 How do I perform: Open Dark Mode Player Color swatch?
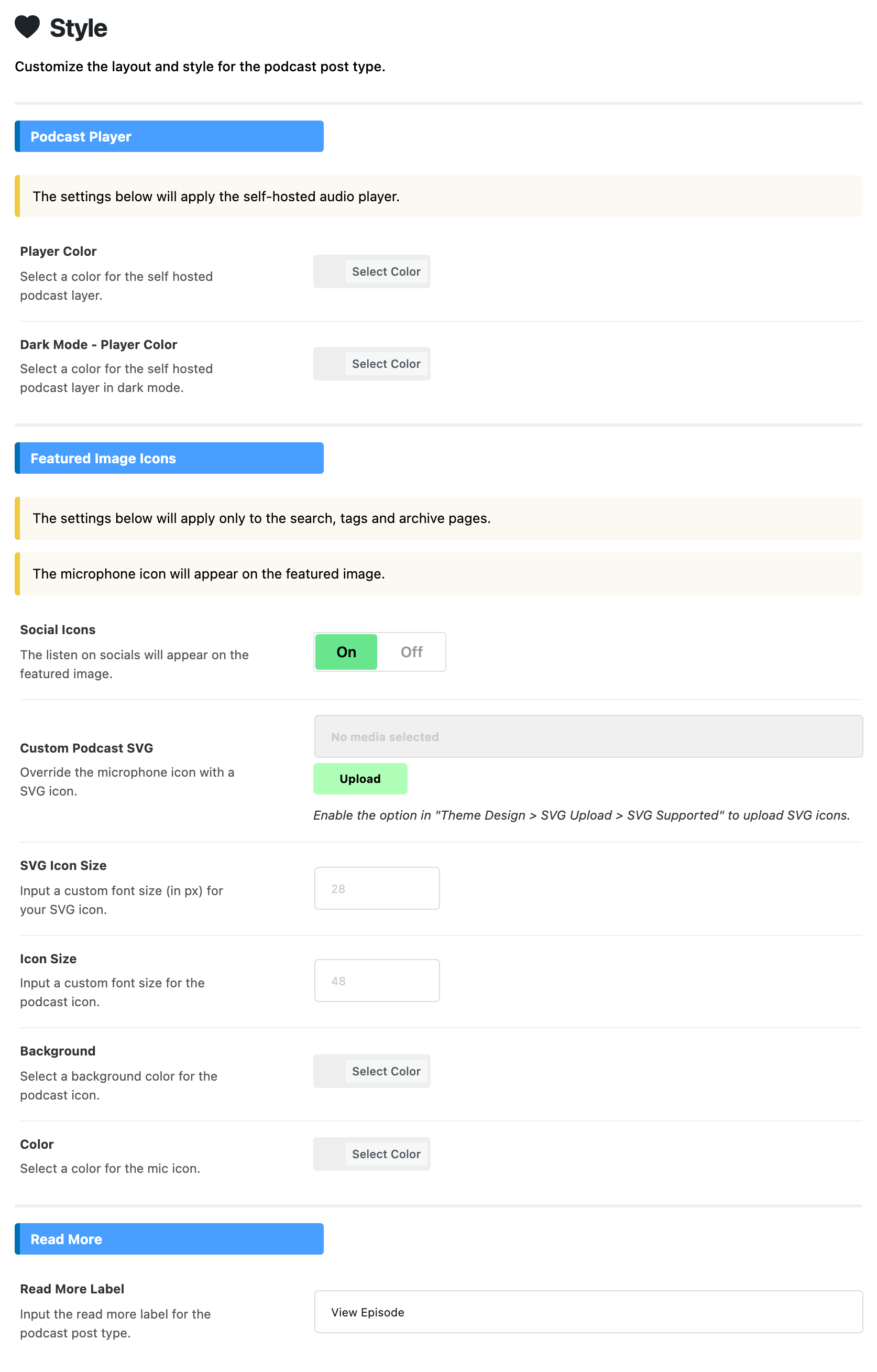coord(330,364)
